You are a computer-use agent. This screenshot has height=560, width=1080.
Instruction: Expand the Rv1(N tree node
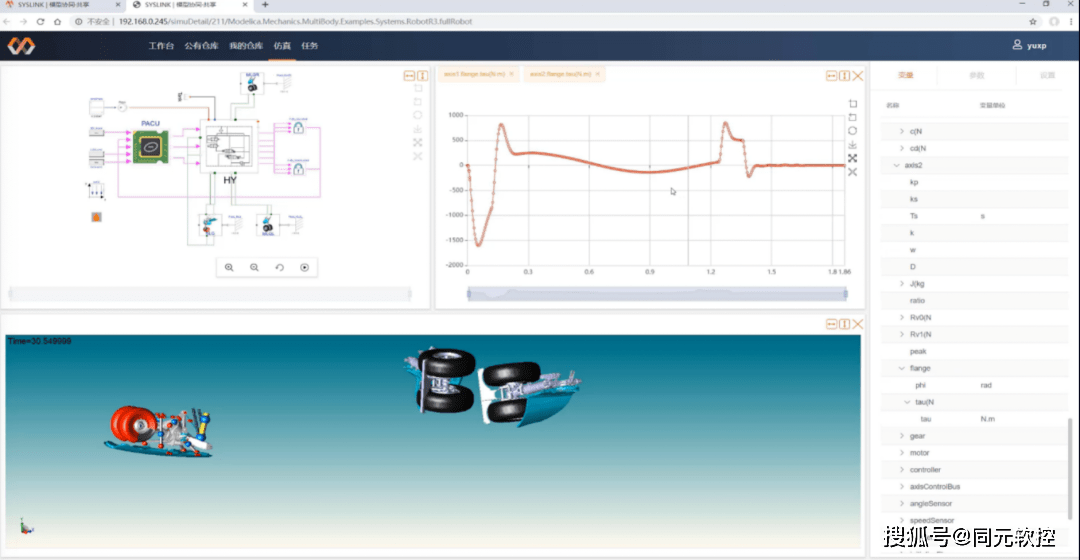point(902,335)
